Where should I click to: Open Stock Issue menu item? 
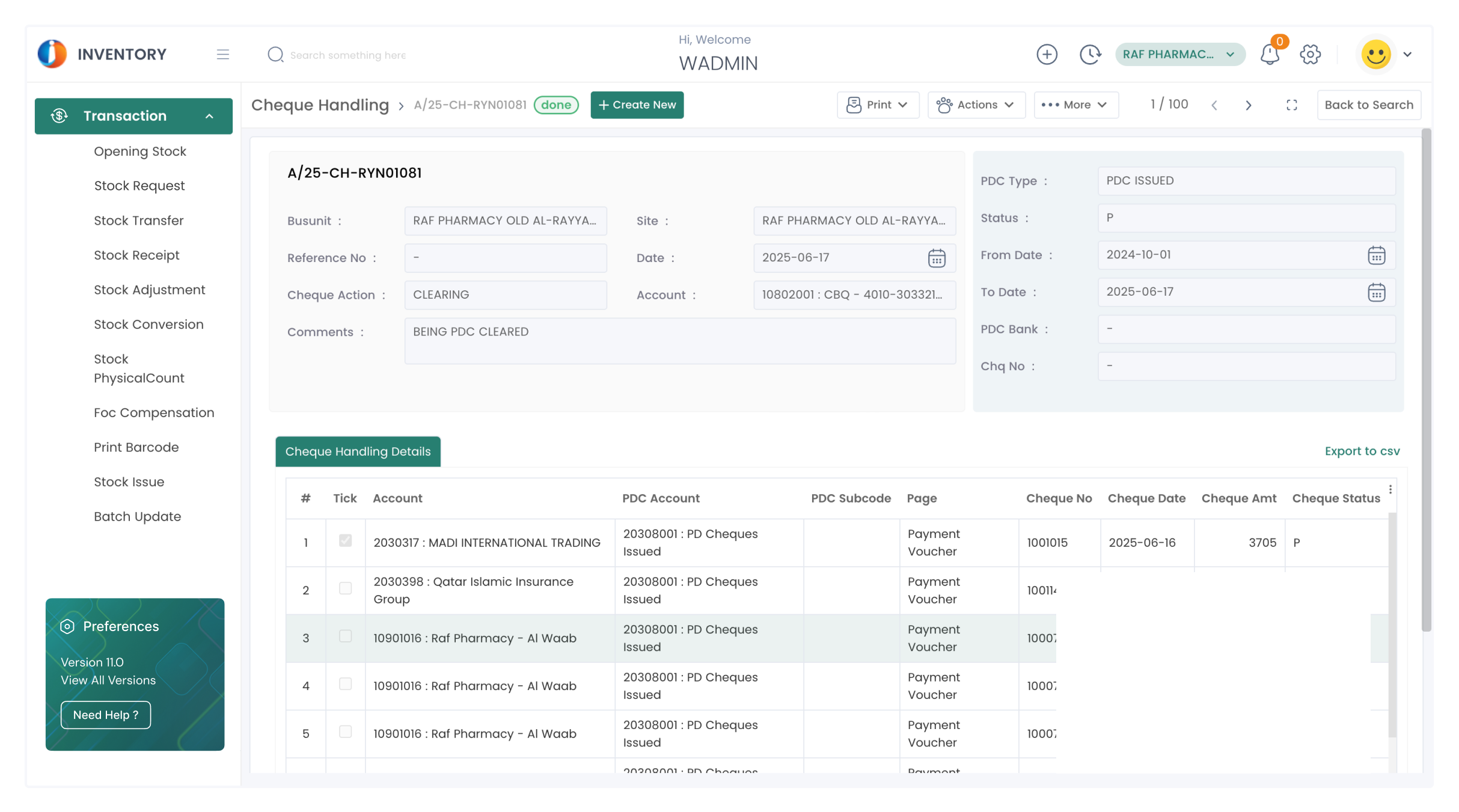click(x=129, y=482)
